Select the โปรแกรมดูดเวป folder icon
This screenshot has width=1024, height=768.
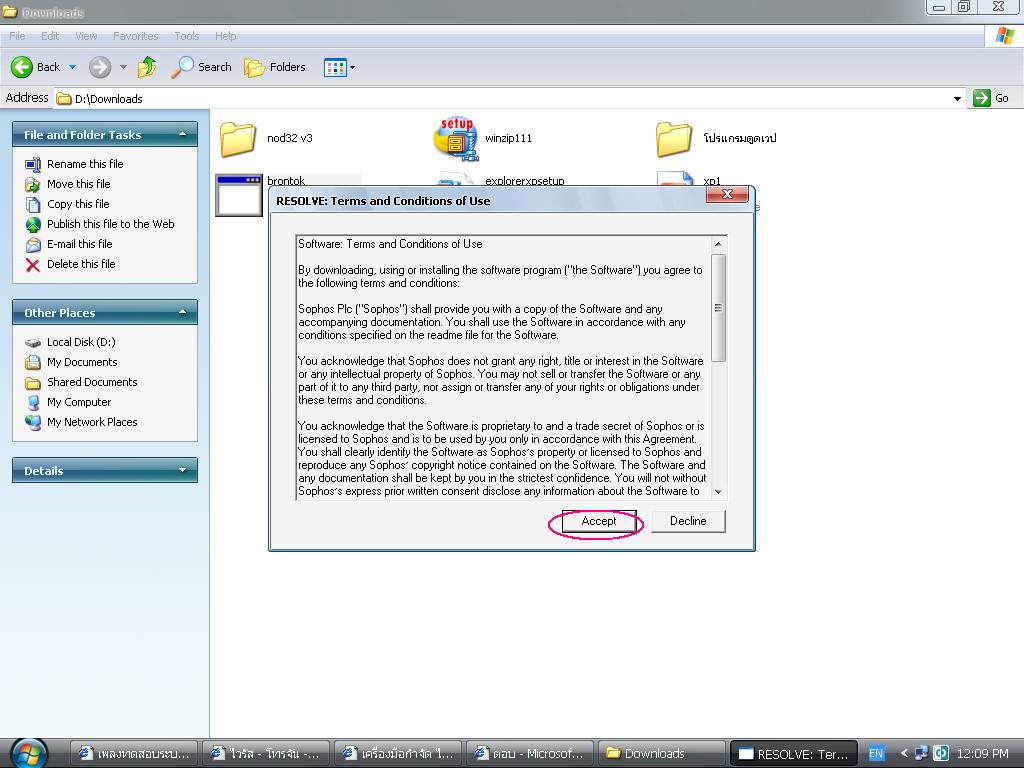[x=673, y=138]
